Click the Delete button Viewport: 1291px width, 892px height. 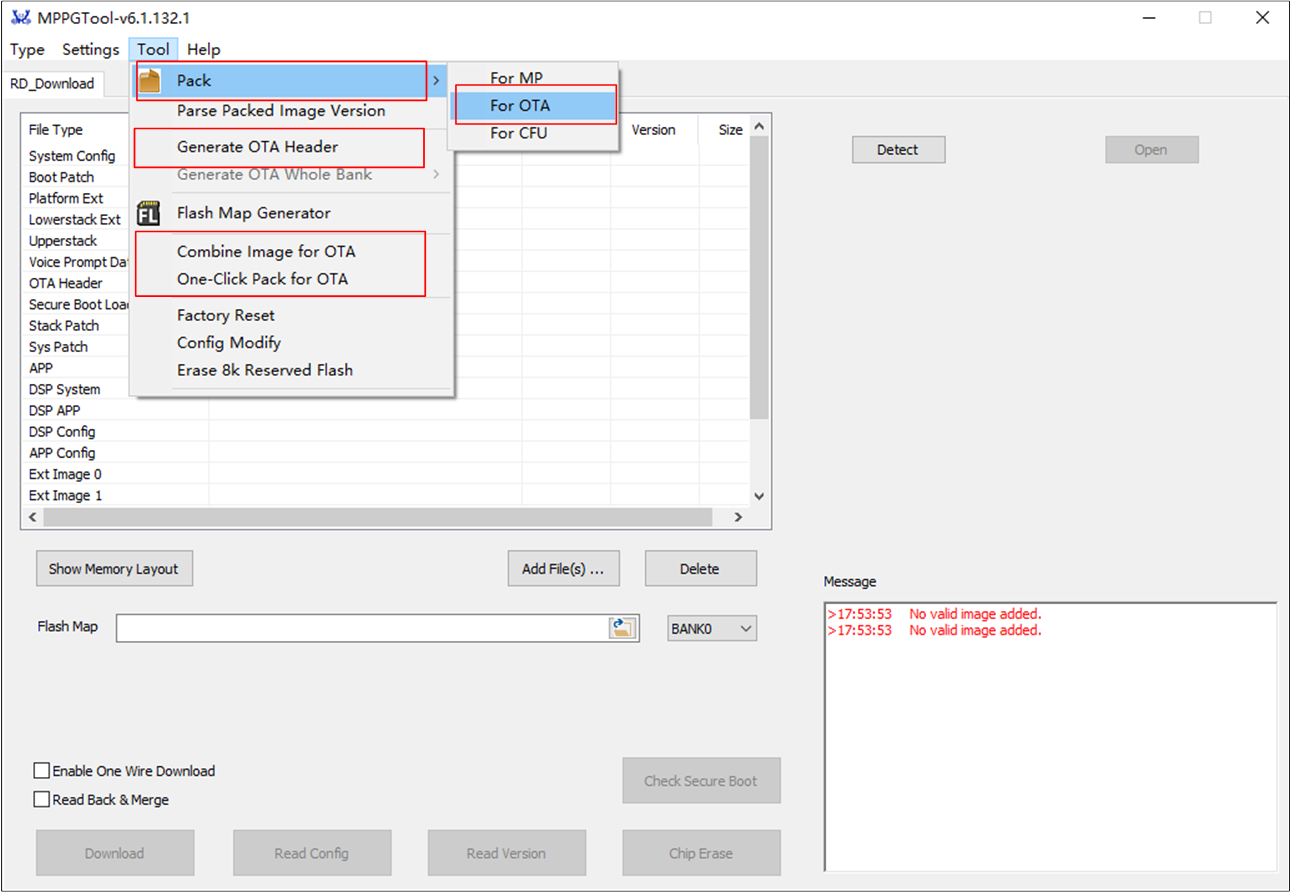point(700,569)
